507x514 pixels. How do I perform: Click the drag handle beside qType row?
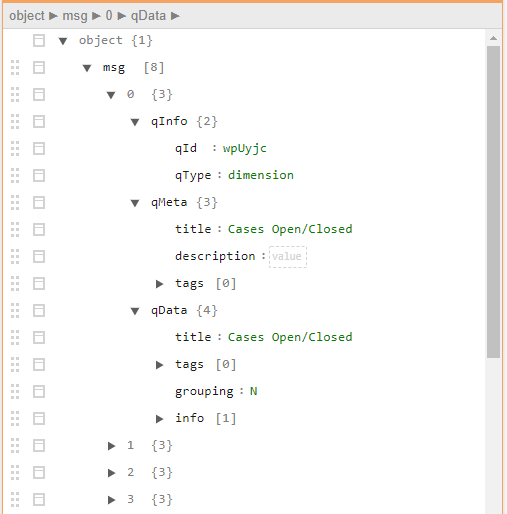point(15,176)
